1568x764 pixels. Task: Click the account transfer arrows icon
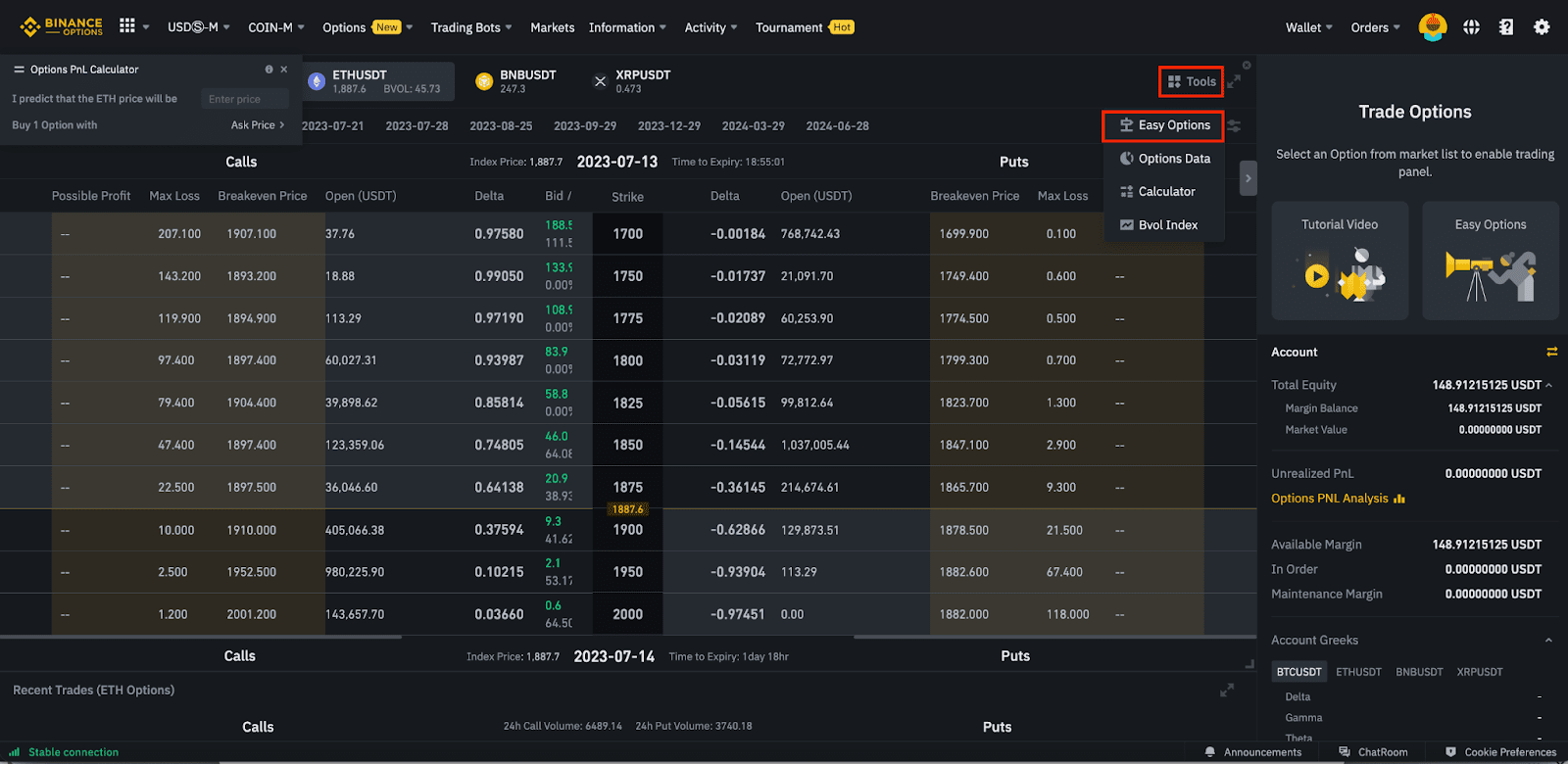point(1551,352)
